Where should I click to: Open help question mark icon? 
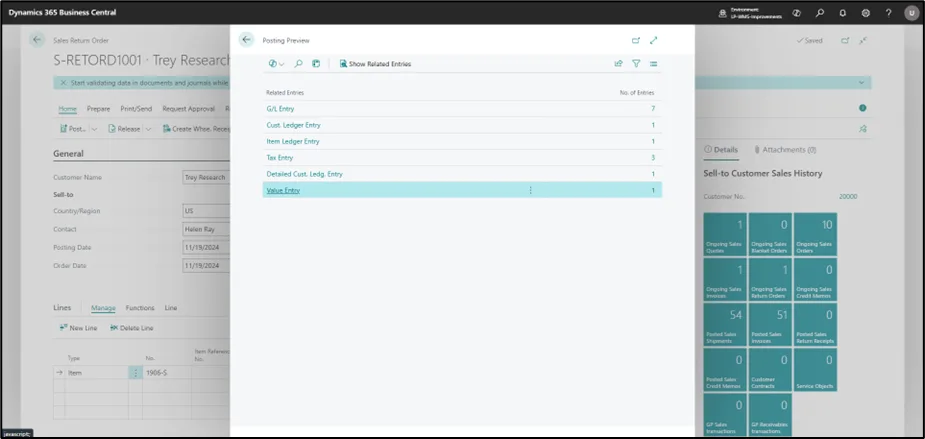[888, 13]
